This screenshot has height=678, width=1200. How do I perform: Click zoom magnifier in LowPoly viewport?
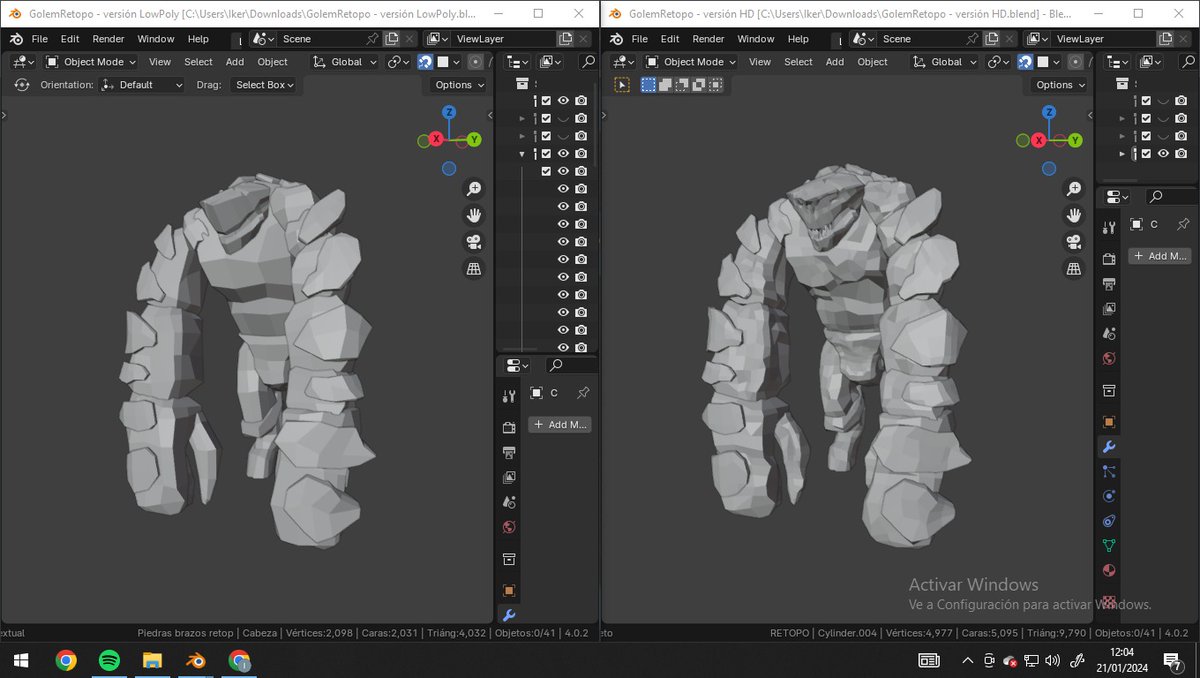coord(473,189)
